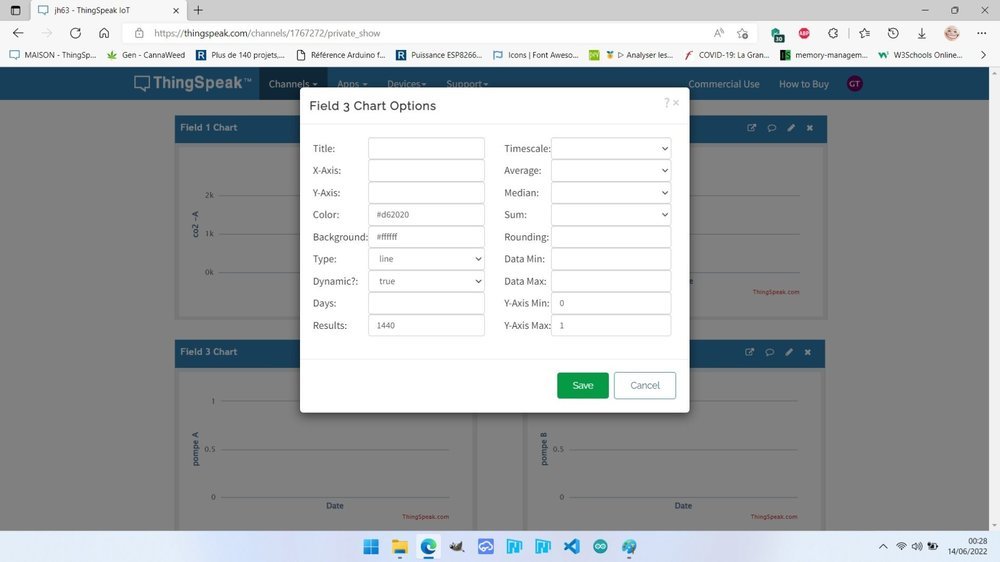The width and height of the screenshot is (1000, 562).
Task: Open Field 1 Chart in new window icon
Action: tap(751, 128)
